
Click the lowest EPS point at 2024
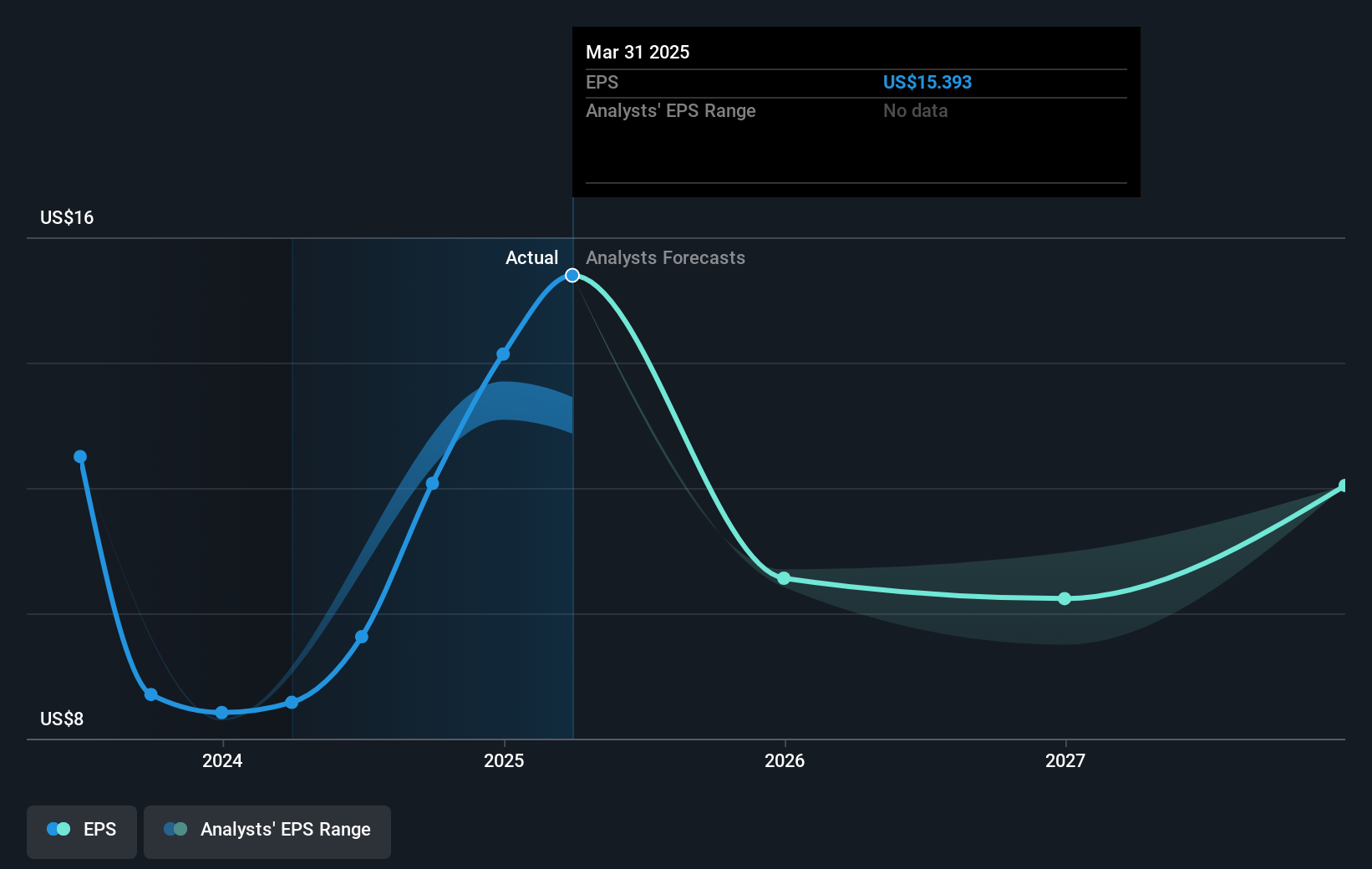pos(221,713)
